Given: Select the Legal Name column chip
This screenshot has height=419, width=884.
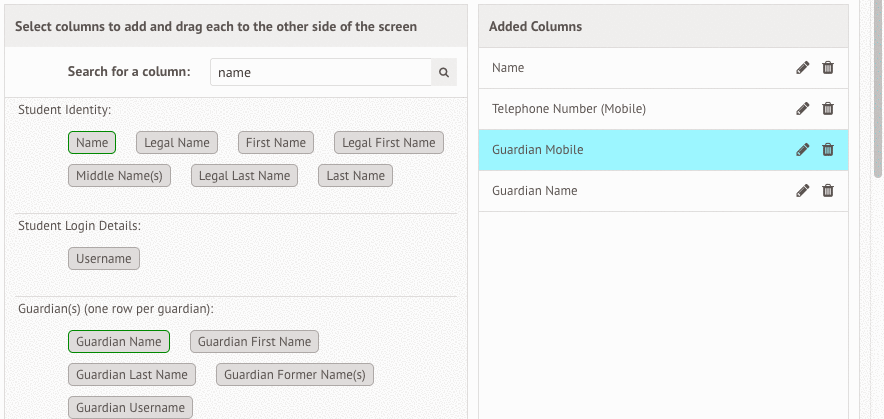Looking at the screenshot, I should (177, 143).
